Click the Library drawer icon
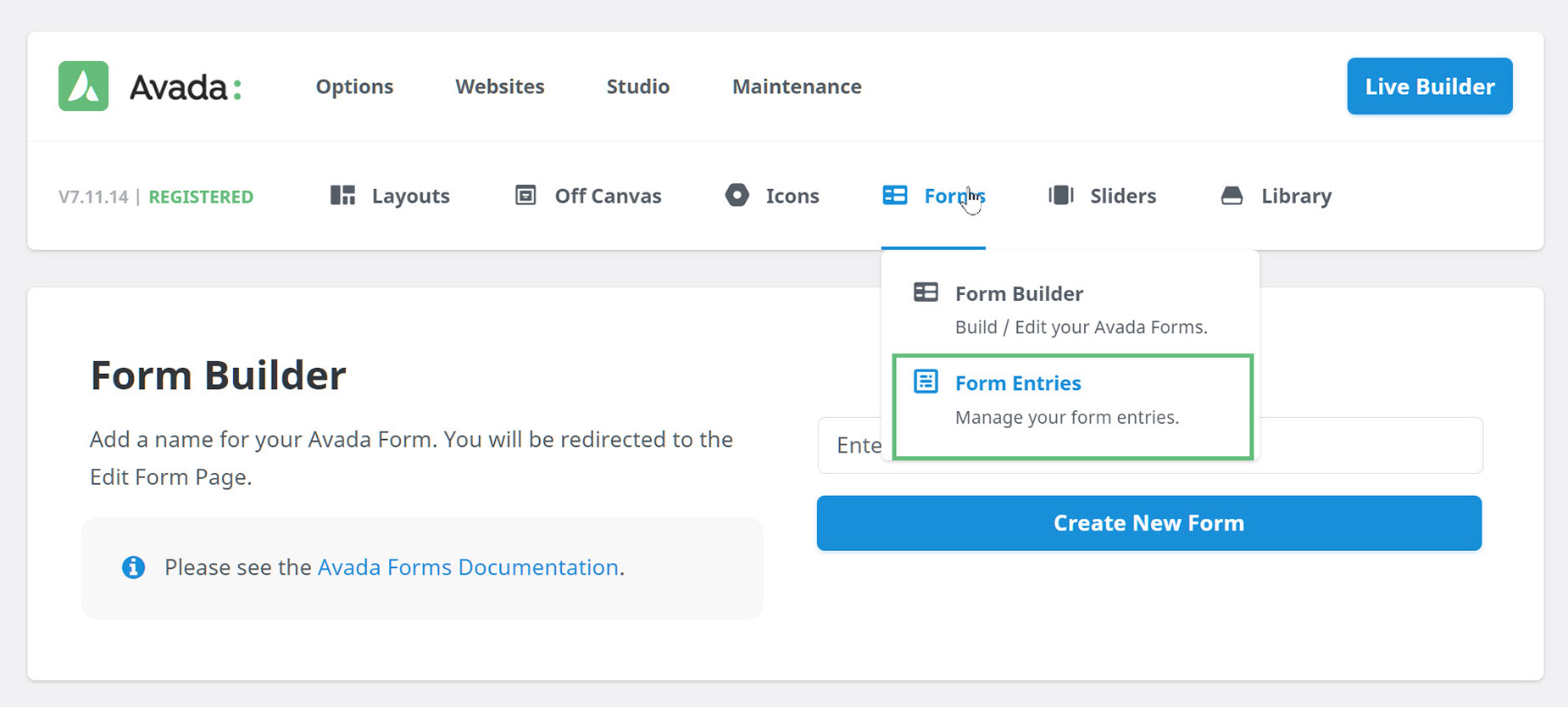This screenshot has width=1568, height=707. 1232,196
